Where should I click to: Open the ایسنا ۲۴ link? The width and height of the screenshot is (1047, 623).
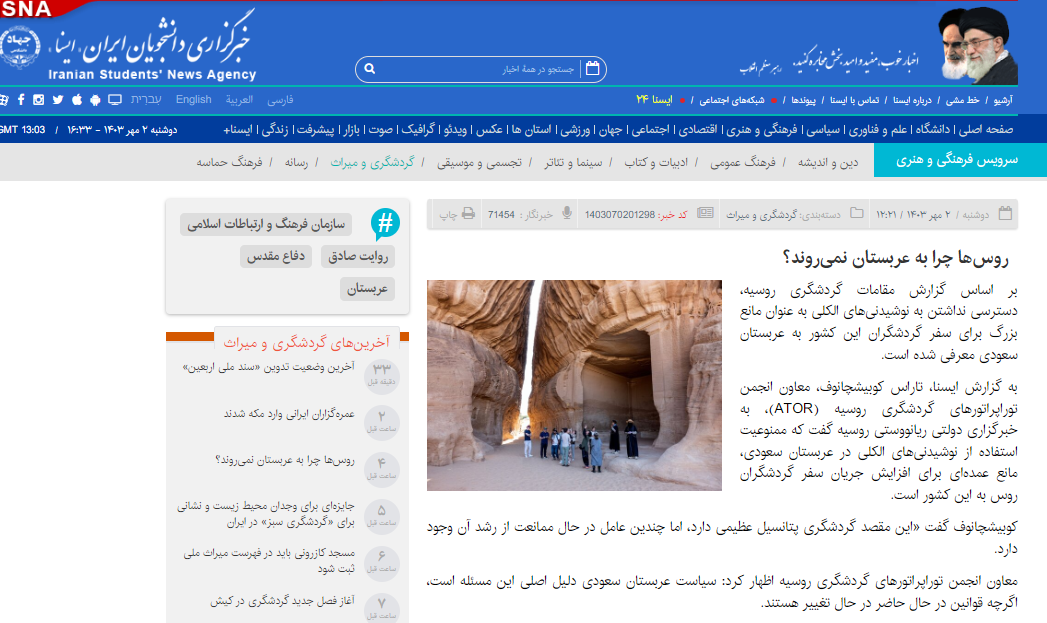[x=654, y=99]
